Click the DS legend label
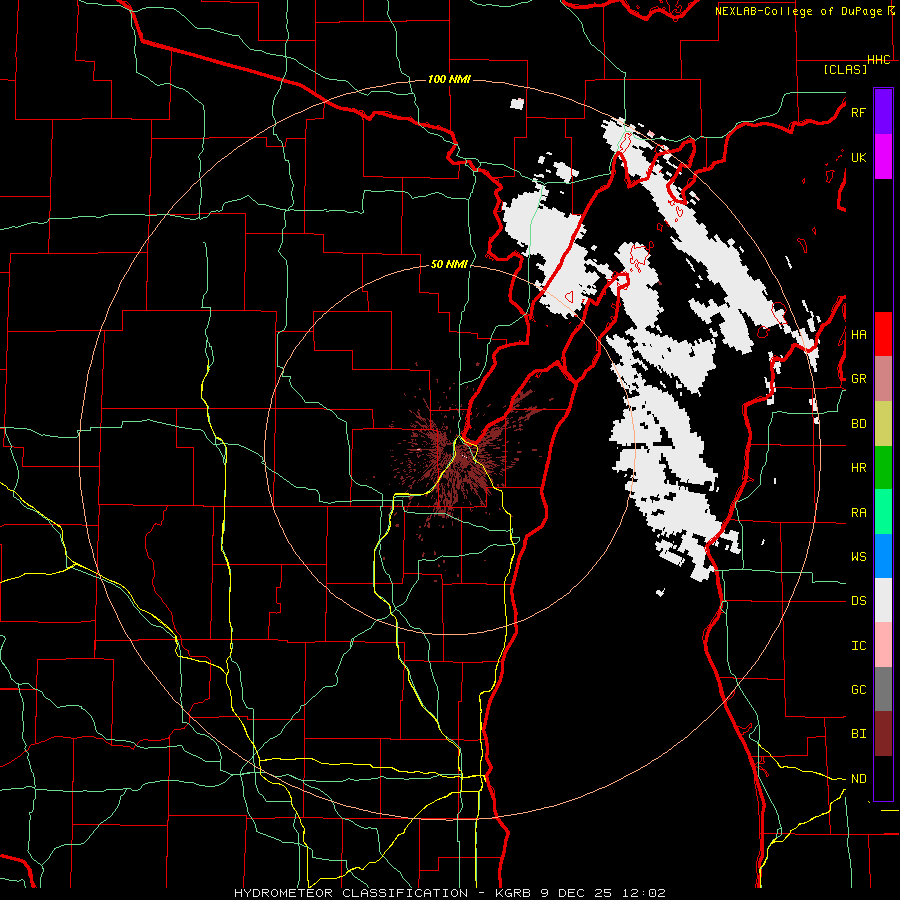This screenshot has height=900, width=900. tap(858, 601)
